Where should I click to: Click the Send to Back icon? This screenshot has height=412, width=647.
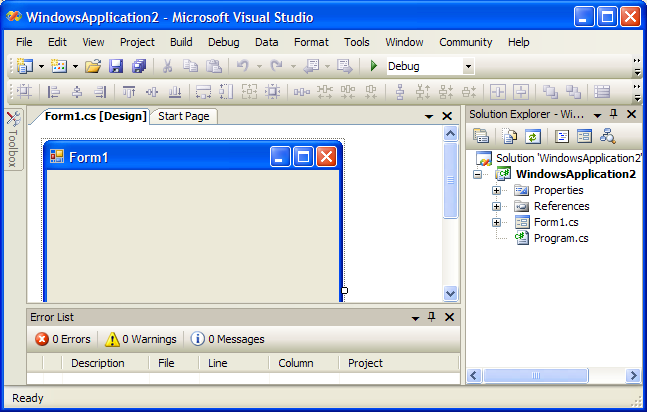[x=573, y=92]
